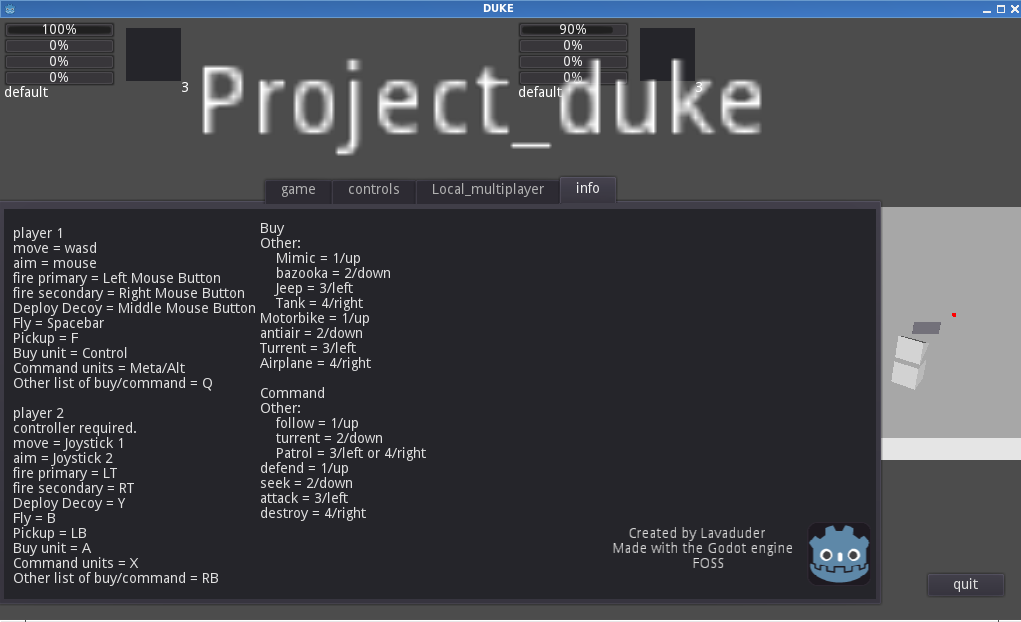Click the FOSS label
This screenshot has width=1021, height=622.
coord(708,563)
